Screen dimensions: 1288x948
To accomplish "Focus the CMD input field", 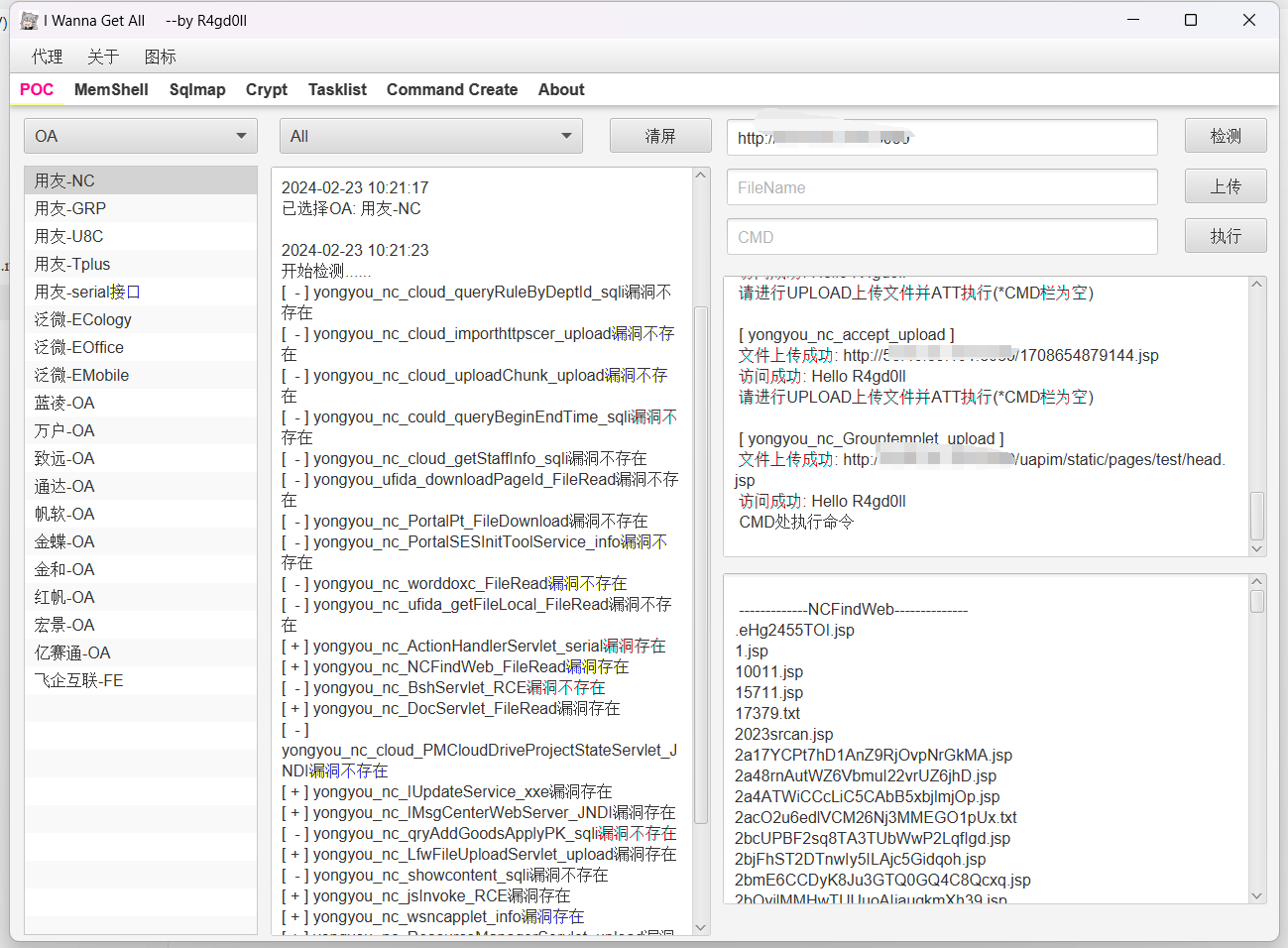I will 942,237.
